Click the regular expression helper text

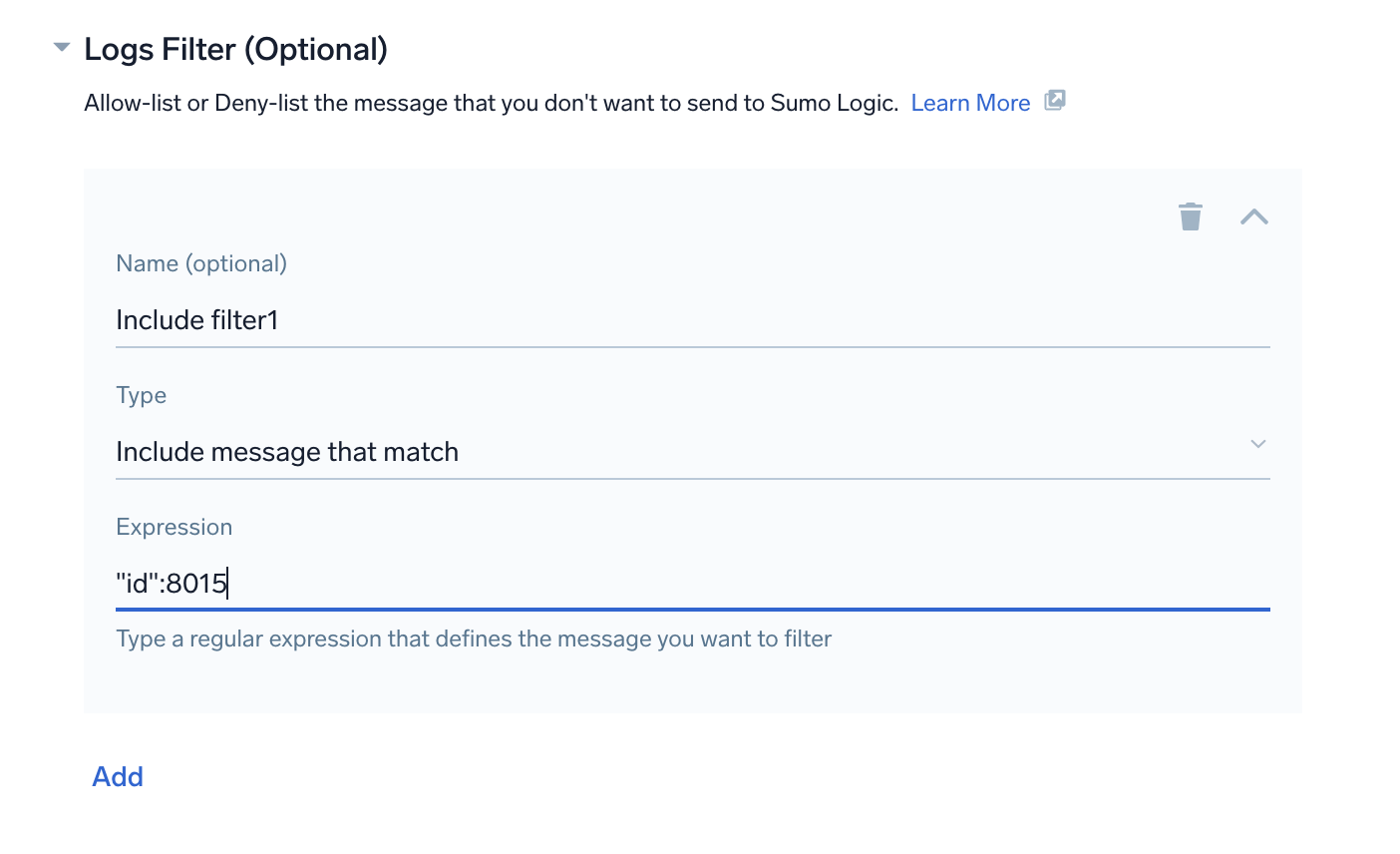point(473,639)
